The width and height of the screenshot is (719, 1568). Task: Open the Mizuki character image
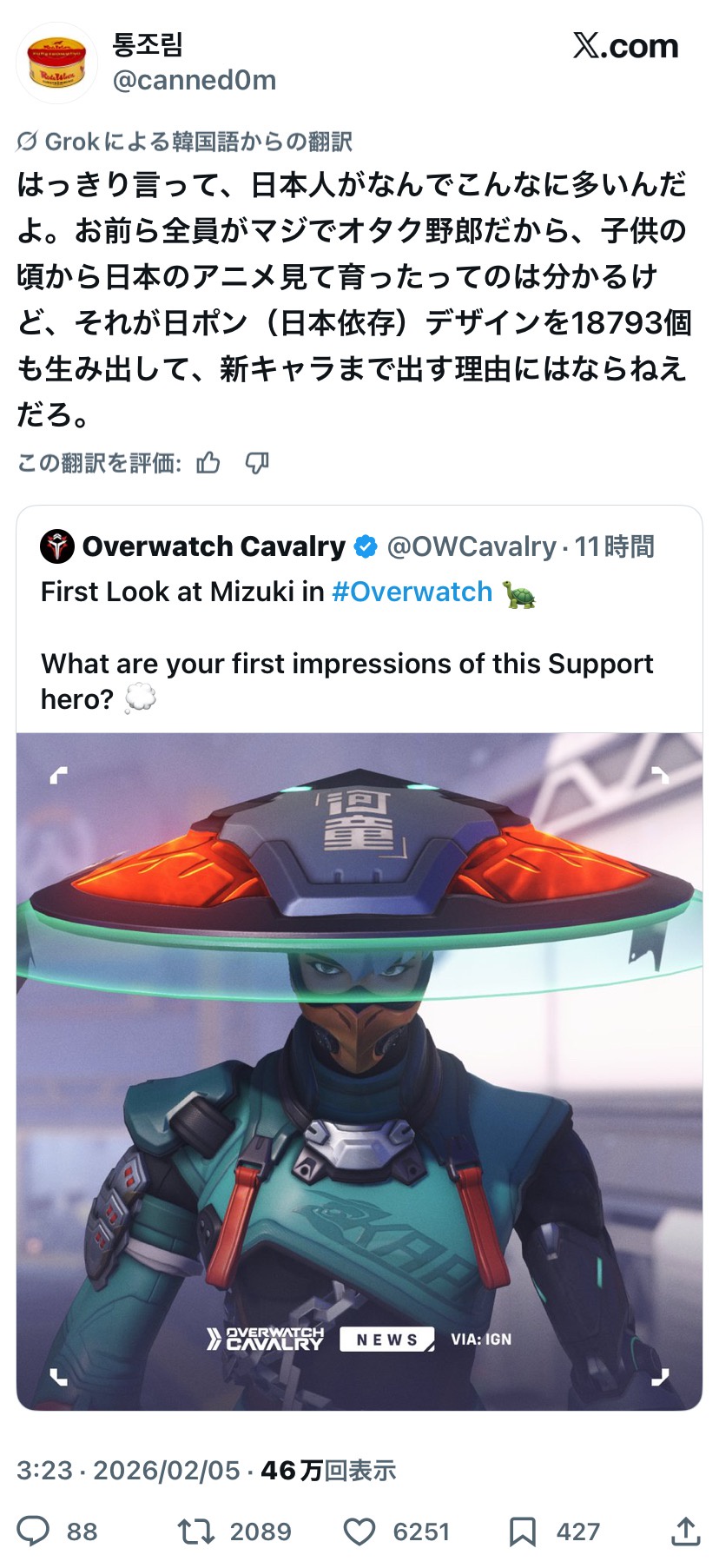pyautogui.click(x=359, y=1071)
